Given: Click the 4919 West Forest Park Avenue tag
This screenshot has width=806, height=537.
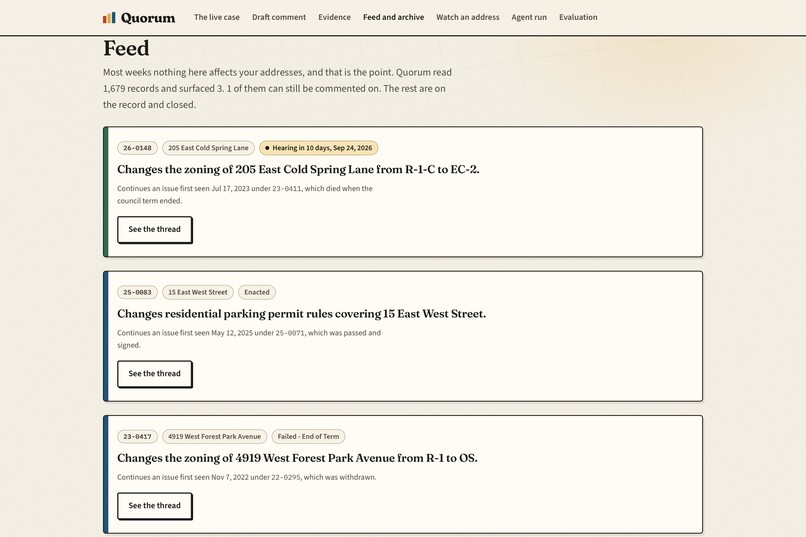Looking at the screenshot, I should tap(214, 437).
